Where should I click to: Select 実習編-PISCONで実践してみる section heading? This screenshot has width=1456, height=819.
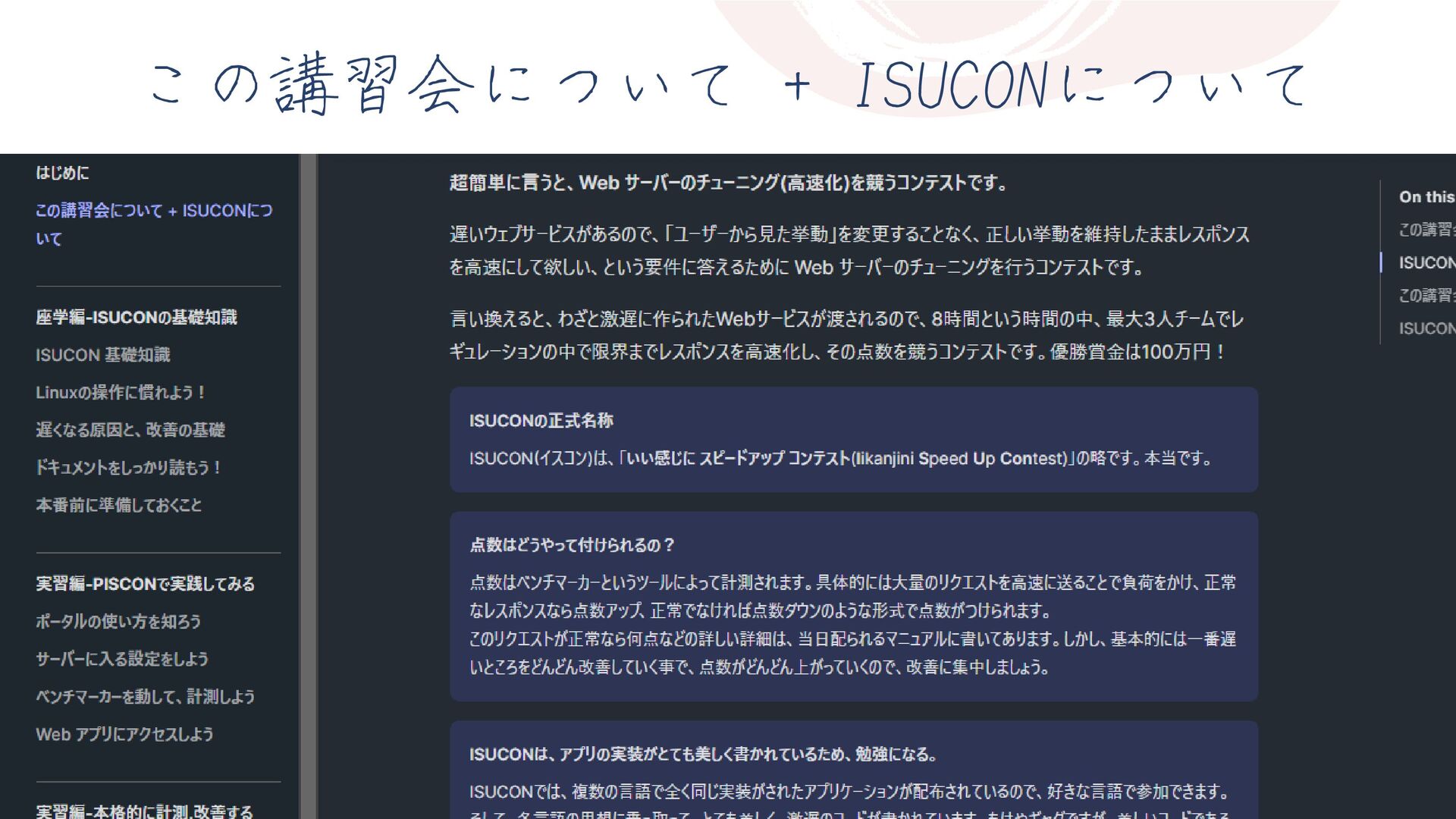click(146, 584)
